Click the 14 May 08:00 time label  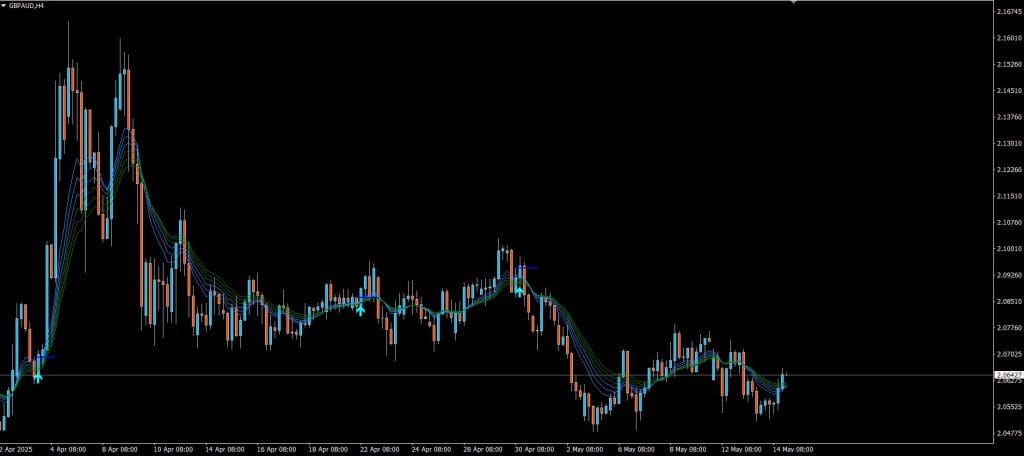[x=795, y=450]
